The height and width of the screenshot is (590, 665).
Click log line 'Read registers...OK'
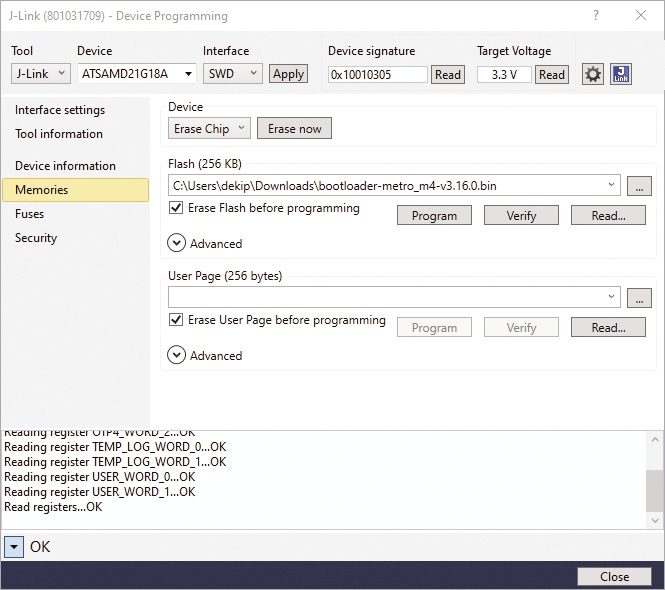tap(53, 507)
